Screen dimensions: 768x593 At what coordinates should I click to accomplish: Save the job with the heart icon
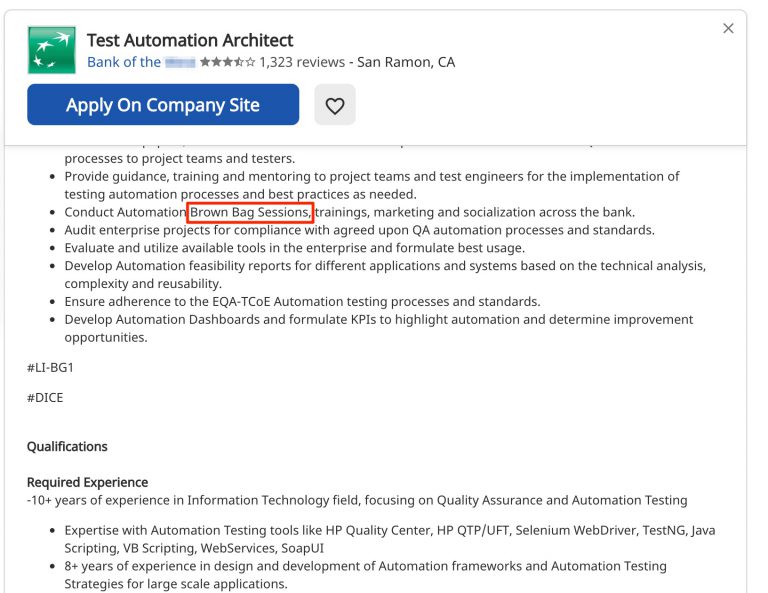tap(335, 105)
